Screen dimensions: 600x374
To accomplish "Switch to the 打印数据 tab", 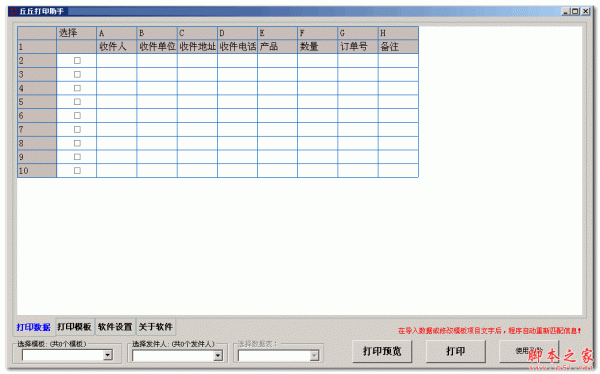I will [x=33, y=327].
